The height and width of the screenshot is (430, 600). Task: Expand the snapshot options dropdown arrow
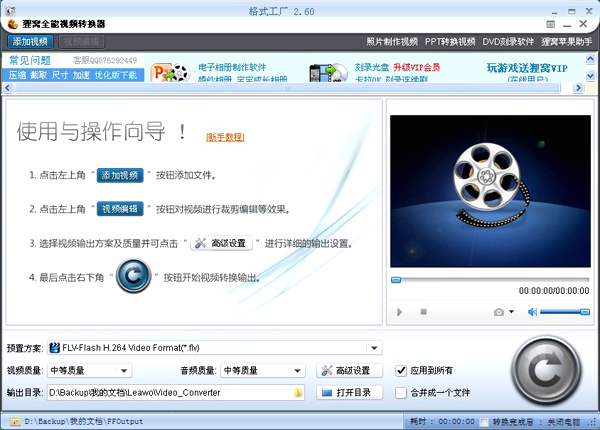(x=512, y=312)
